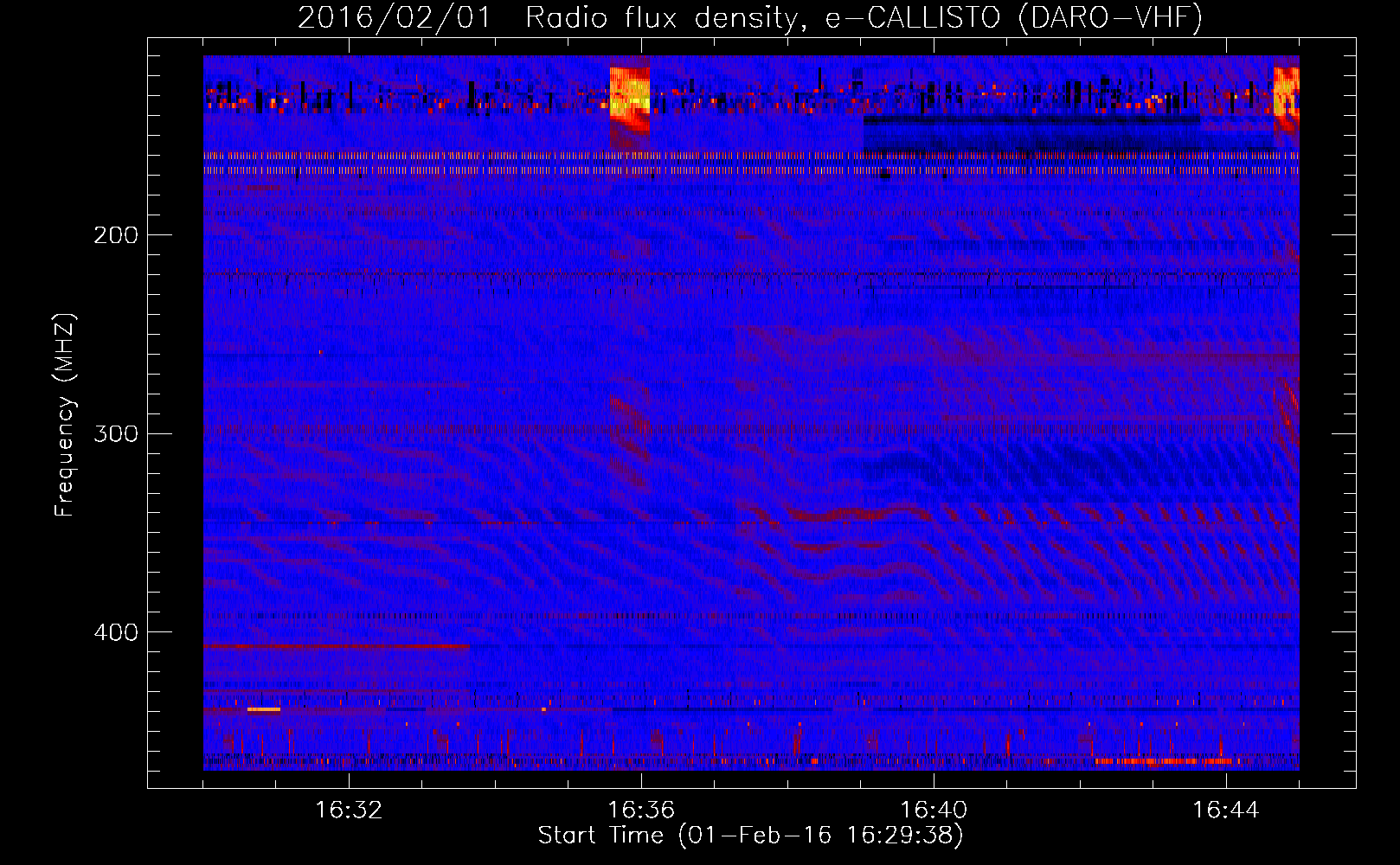1400x865 pixels.
Task: Click the 'Frequency (MHZ)' axis title
Action: coord(65,415)
